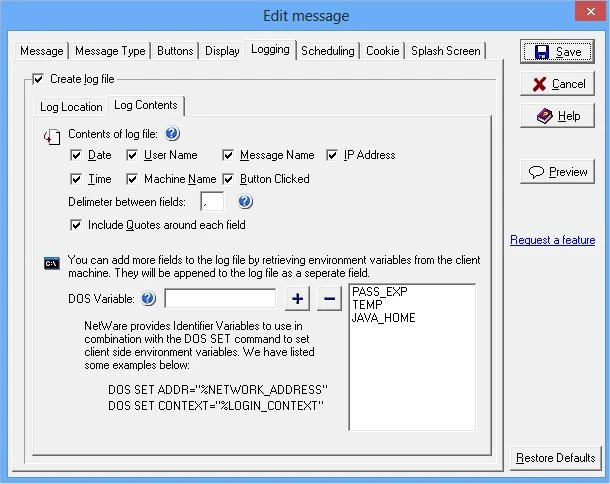The width and height of the screenshot is (610, 484).
Task: Close the Edit message dialog window
Action: tap(584, 15)
